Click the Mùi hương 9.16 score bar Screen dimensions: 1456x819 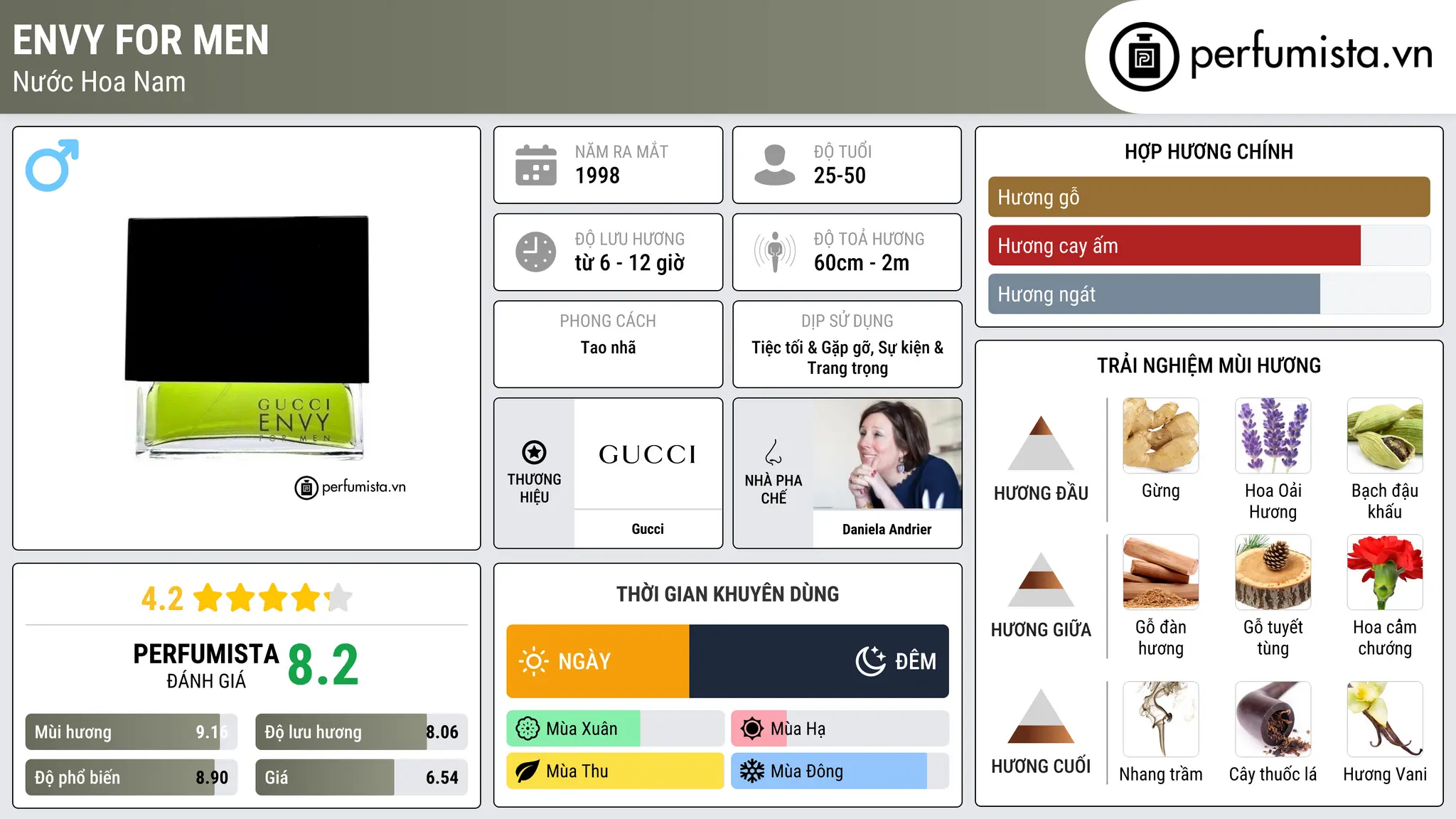(x=132, y=732)
